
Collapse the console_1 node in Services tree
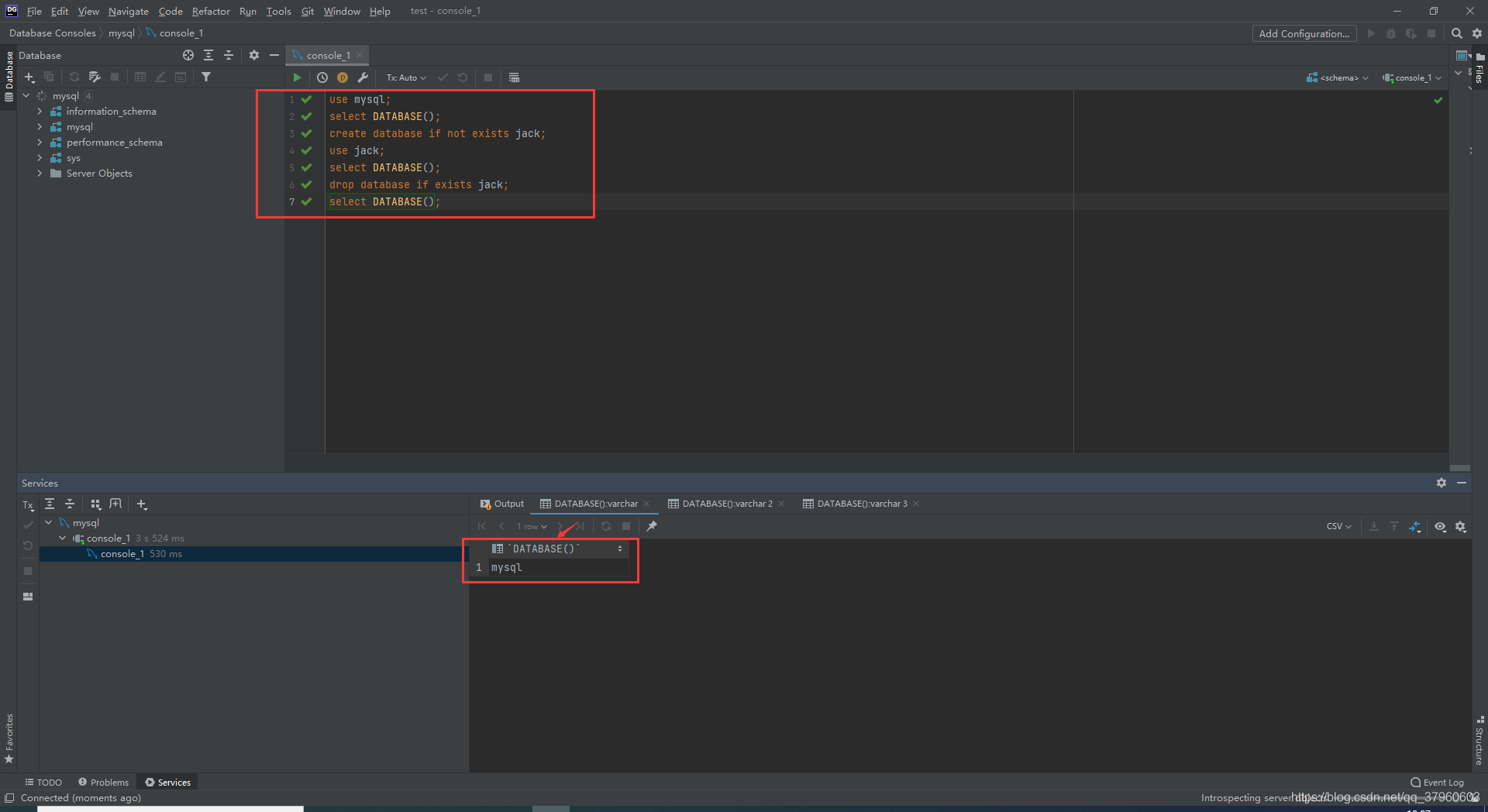click(x=63, y=538)
